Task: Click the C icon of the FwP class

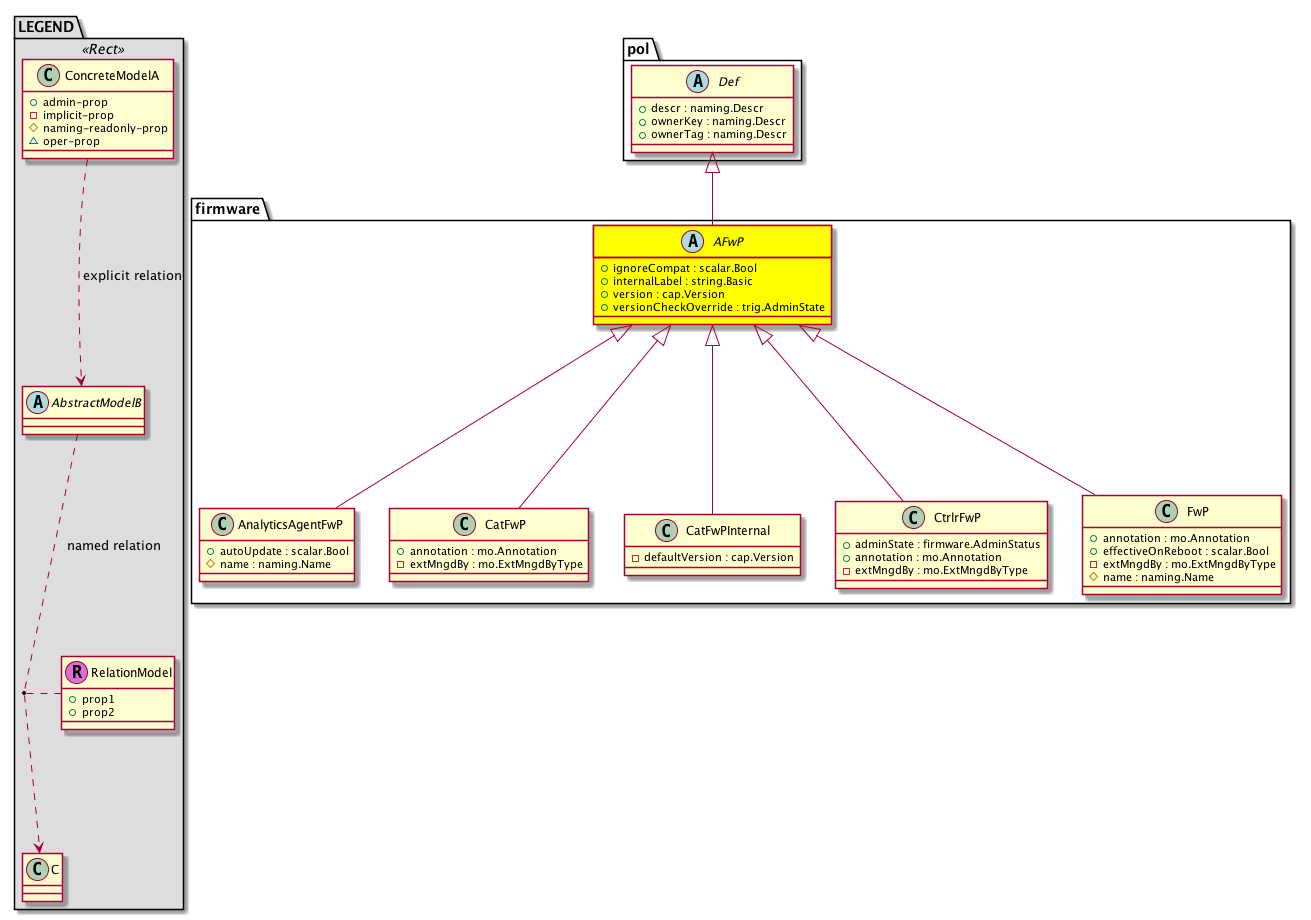Action: (1171, 511)
